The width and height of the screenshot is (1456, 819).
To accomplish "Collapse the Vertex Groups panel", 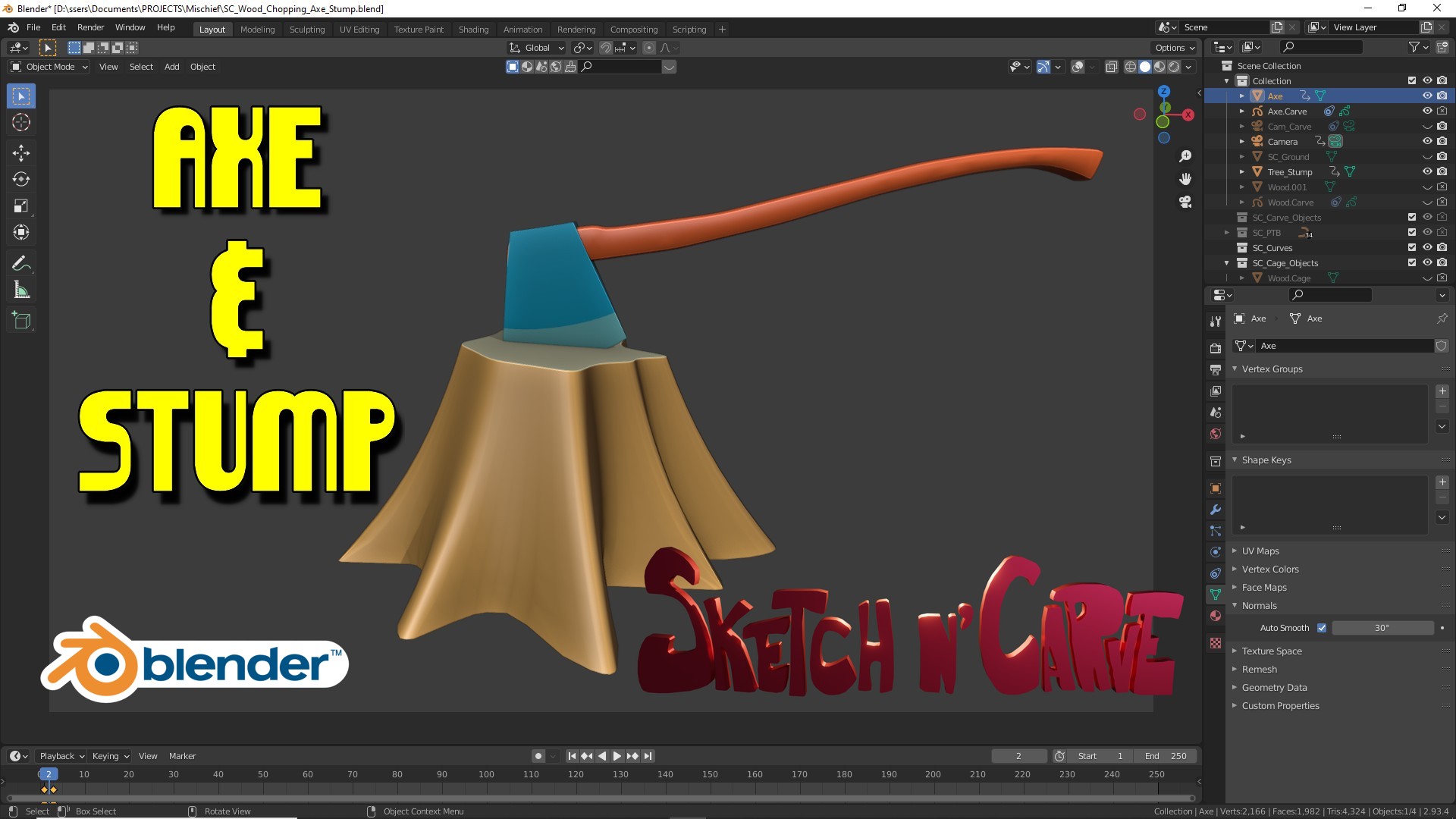I will (1272, 369).
